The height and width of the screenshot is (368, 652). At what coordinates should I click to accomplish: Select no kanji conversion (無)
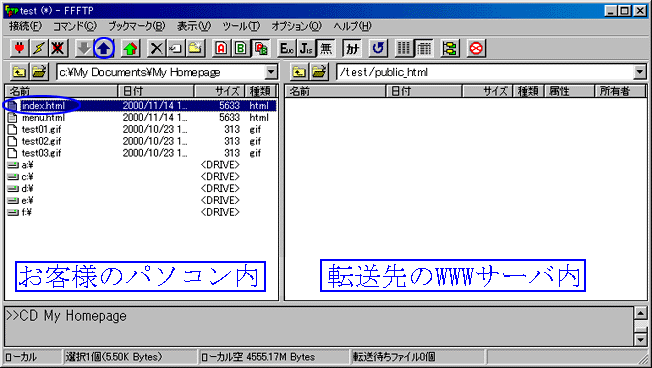click(x=326, y=49)
